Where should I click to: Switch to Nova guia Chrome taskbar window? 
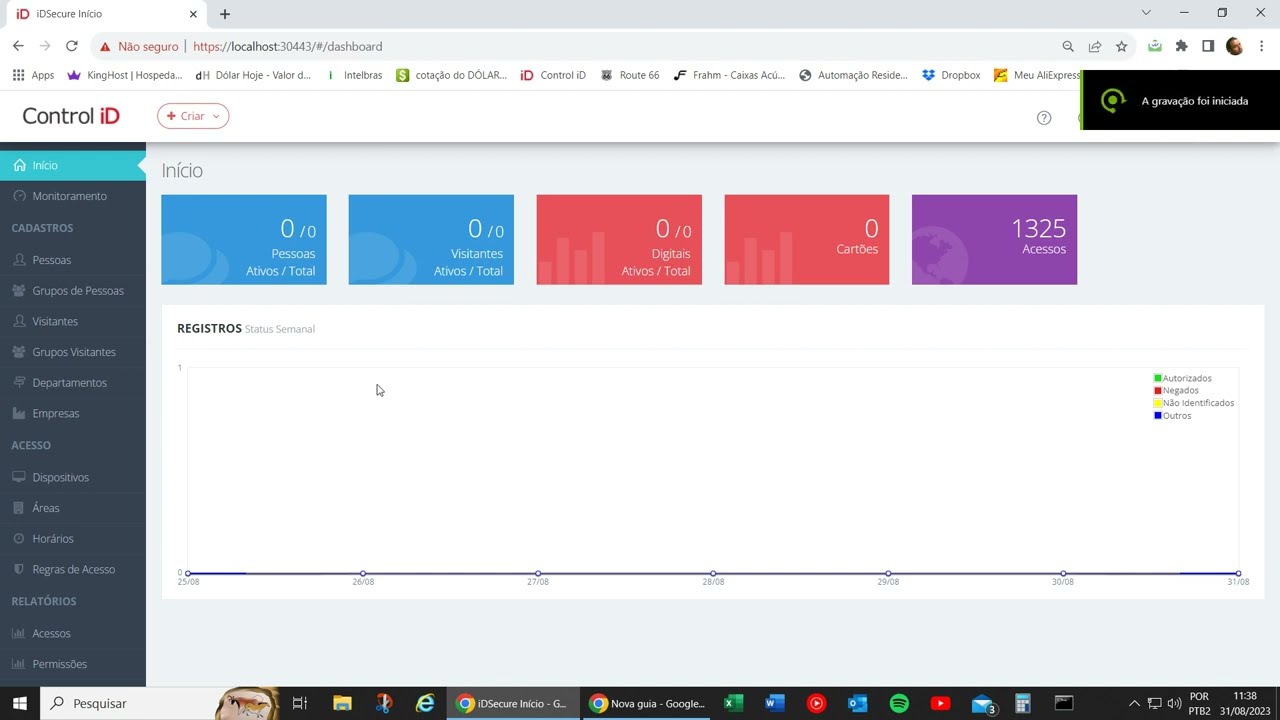coord(647,703)
